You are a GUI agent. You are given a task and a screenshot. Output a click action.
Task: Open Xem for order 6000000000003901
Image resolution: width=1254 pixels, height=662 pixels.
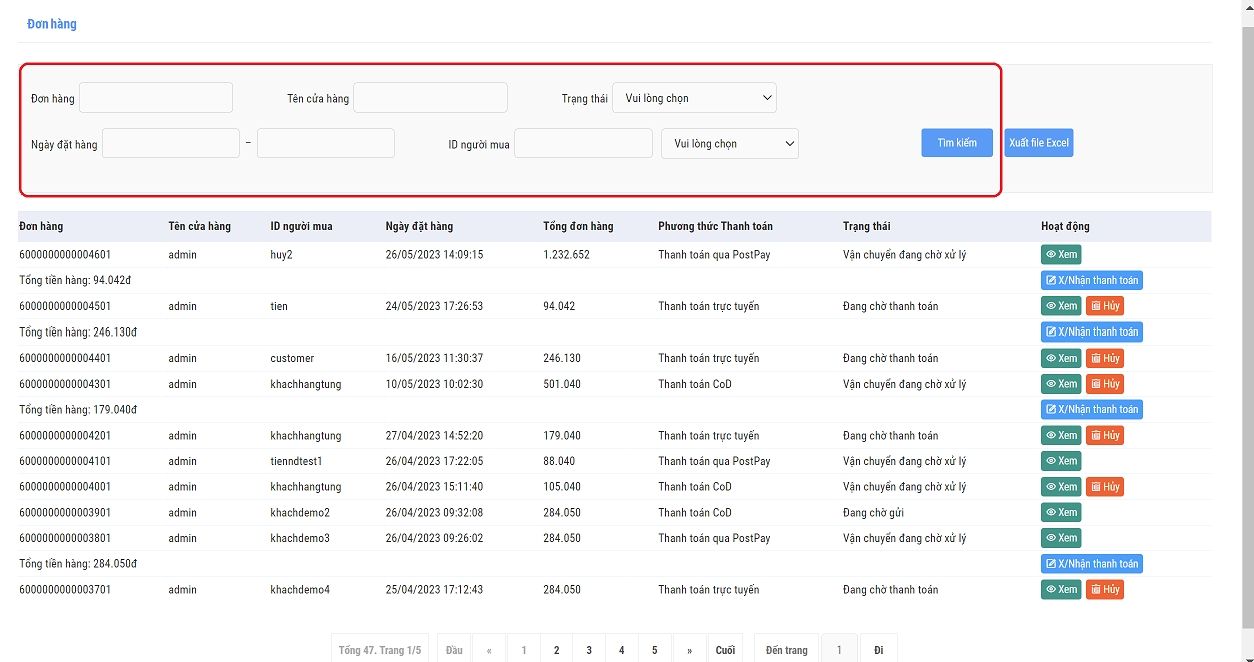[1060, 513]
